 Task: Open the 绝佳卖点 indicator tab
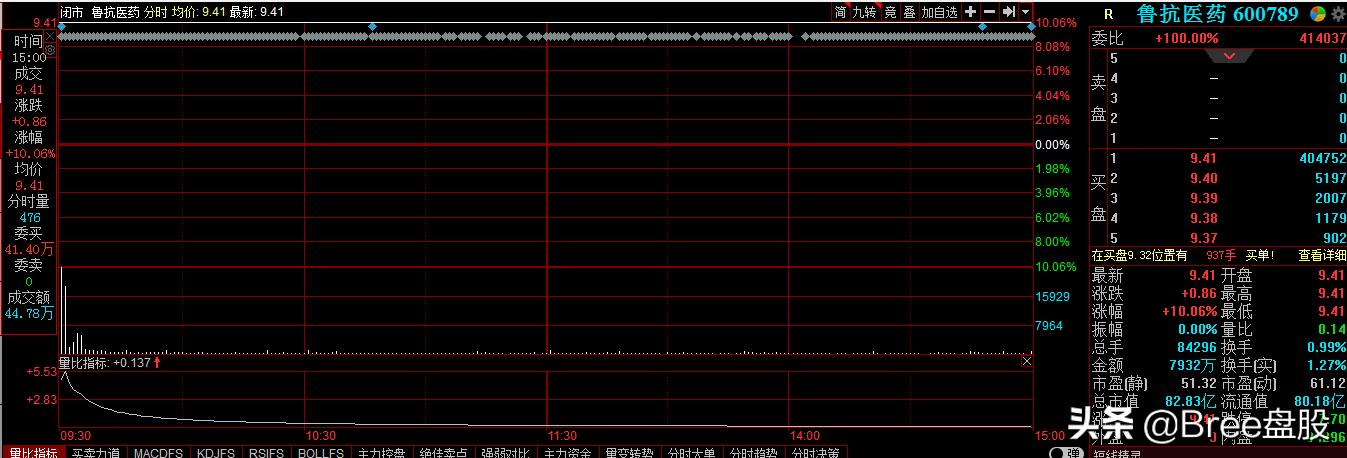point(443,452)
